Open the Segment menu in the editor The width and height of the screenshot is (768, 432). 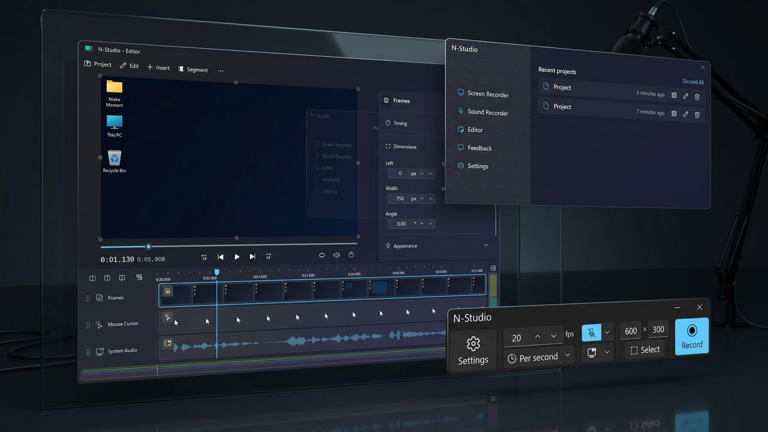tap(193, 70)
